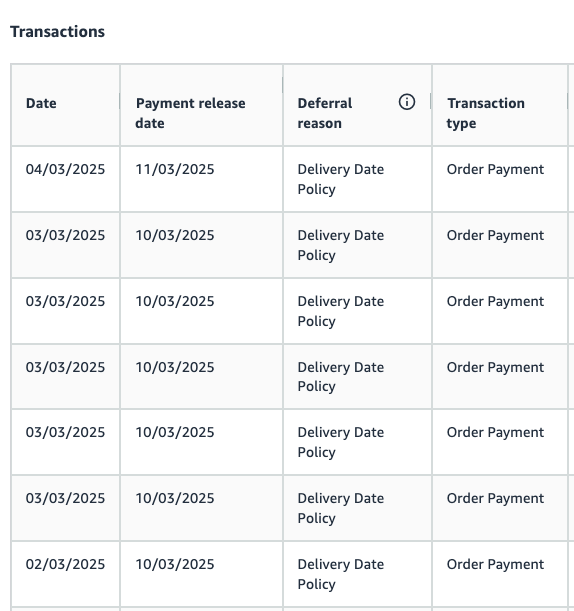The height and width of the screenshot is (611, 574).
Task: Select the 02/03/2025 date cell
Action: point(65,564)
